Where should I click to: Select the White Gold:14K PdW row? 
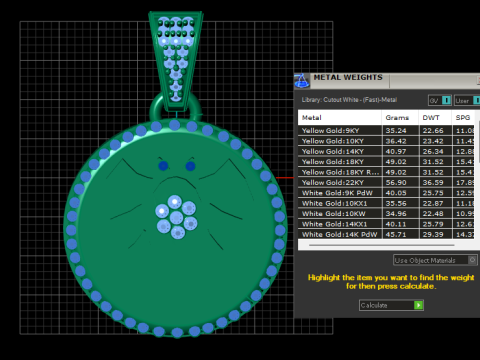point(386,234)
